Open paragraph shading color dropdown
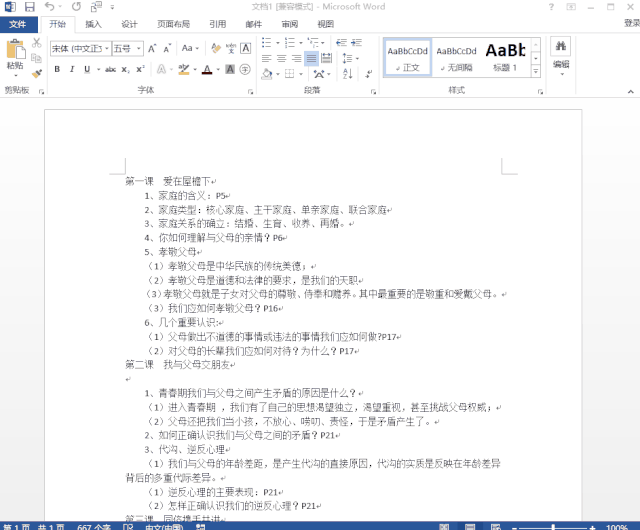The height and width of the screenshot is (530, 640). tap(278, 74)
